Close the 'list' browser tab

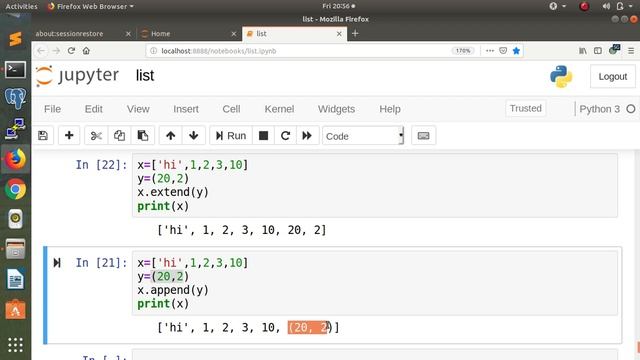pyautogui.click(x=339, y=34)
